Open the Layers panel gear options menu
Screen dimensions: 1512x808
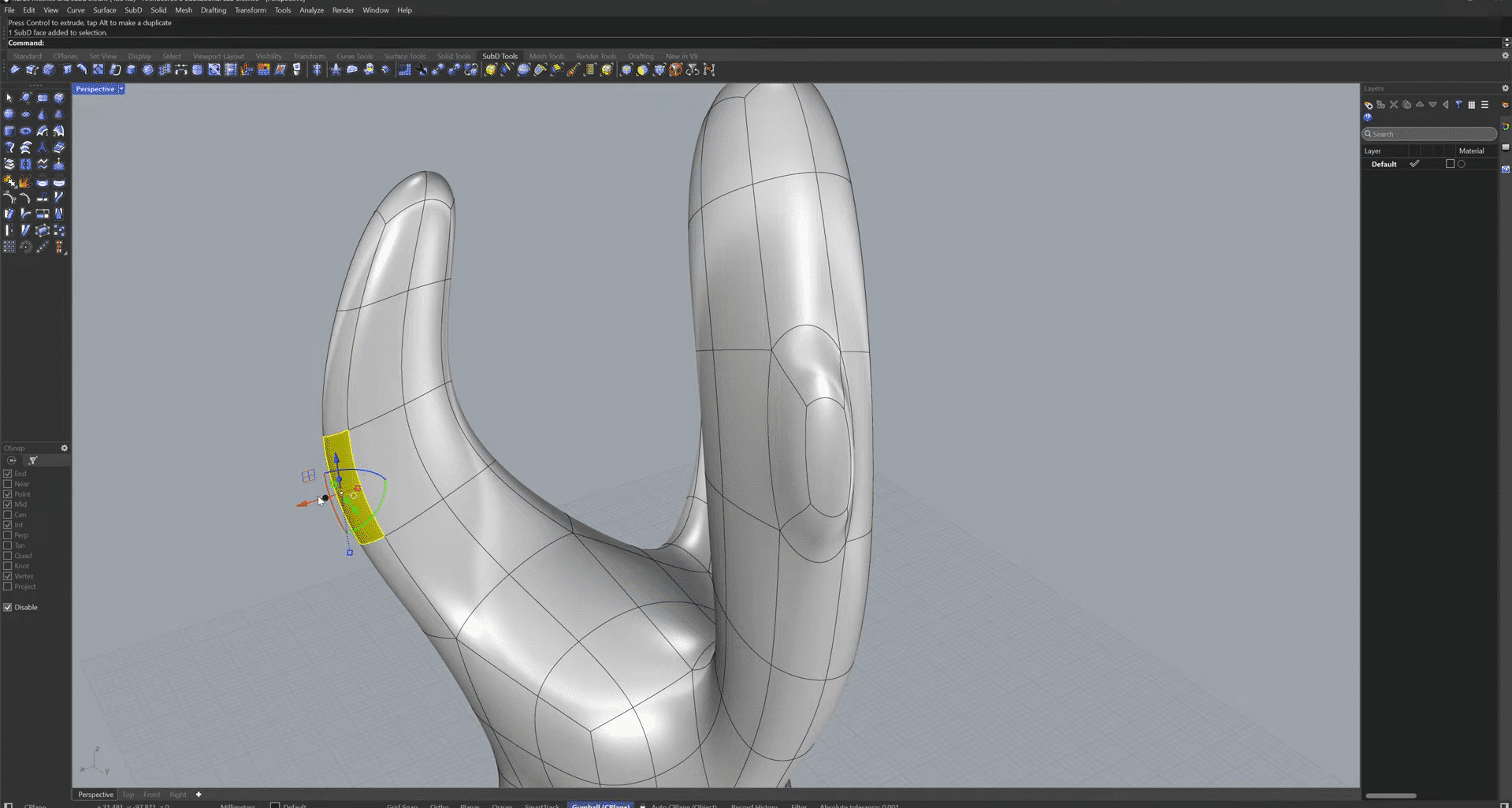1505,88
